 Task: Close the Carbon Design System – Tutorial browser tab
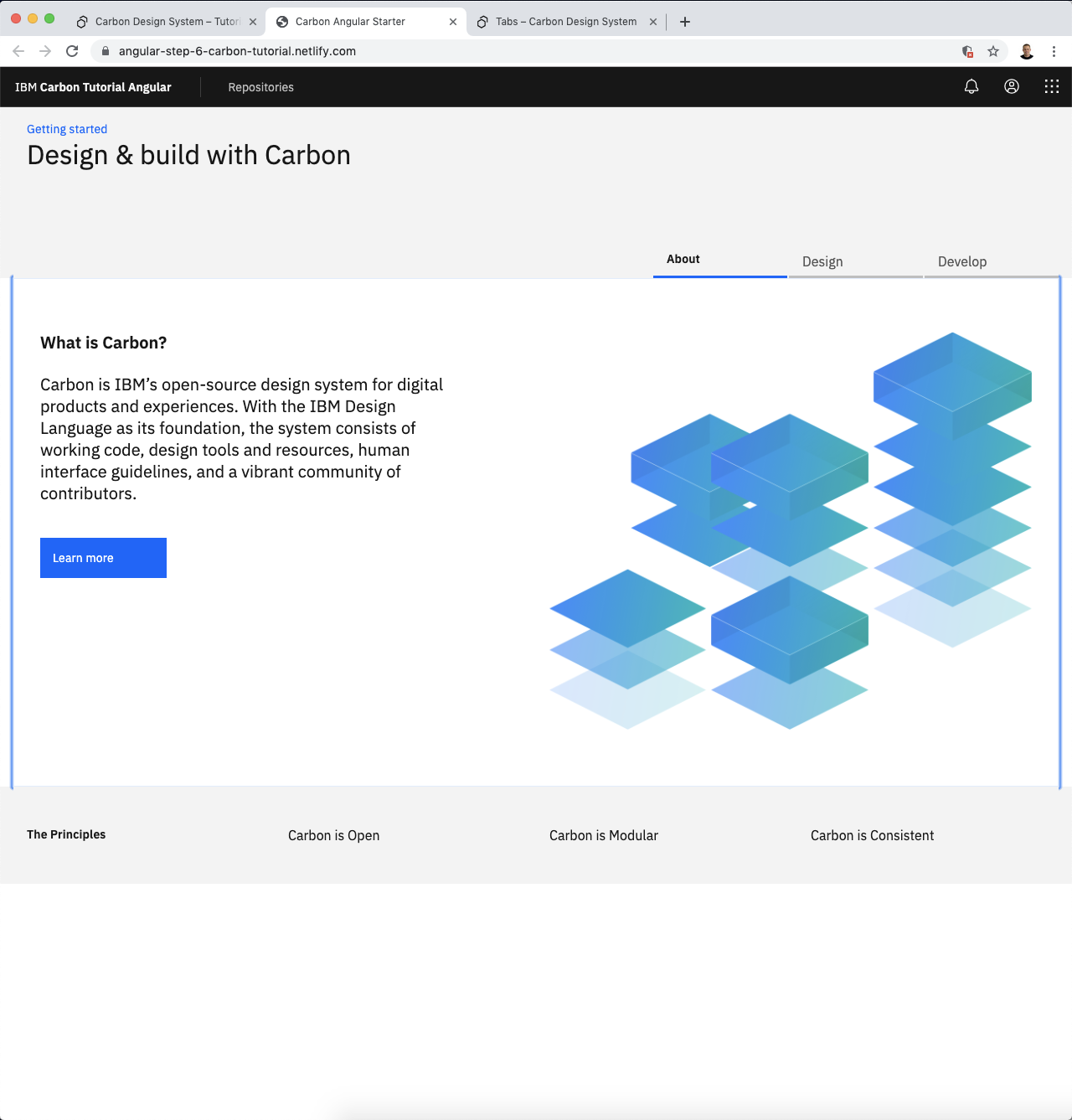253,22
